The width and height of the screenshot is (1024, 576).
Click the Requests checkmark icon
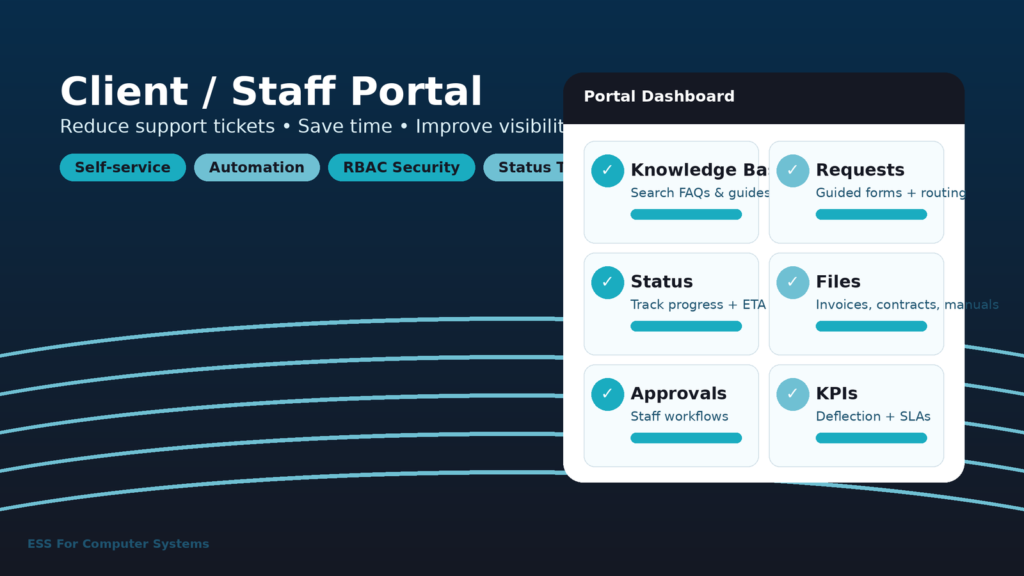click(792, 171)
